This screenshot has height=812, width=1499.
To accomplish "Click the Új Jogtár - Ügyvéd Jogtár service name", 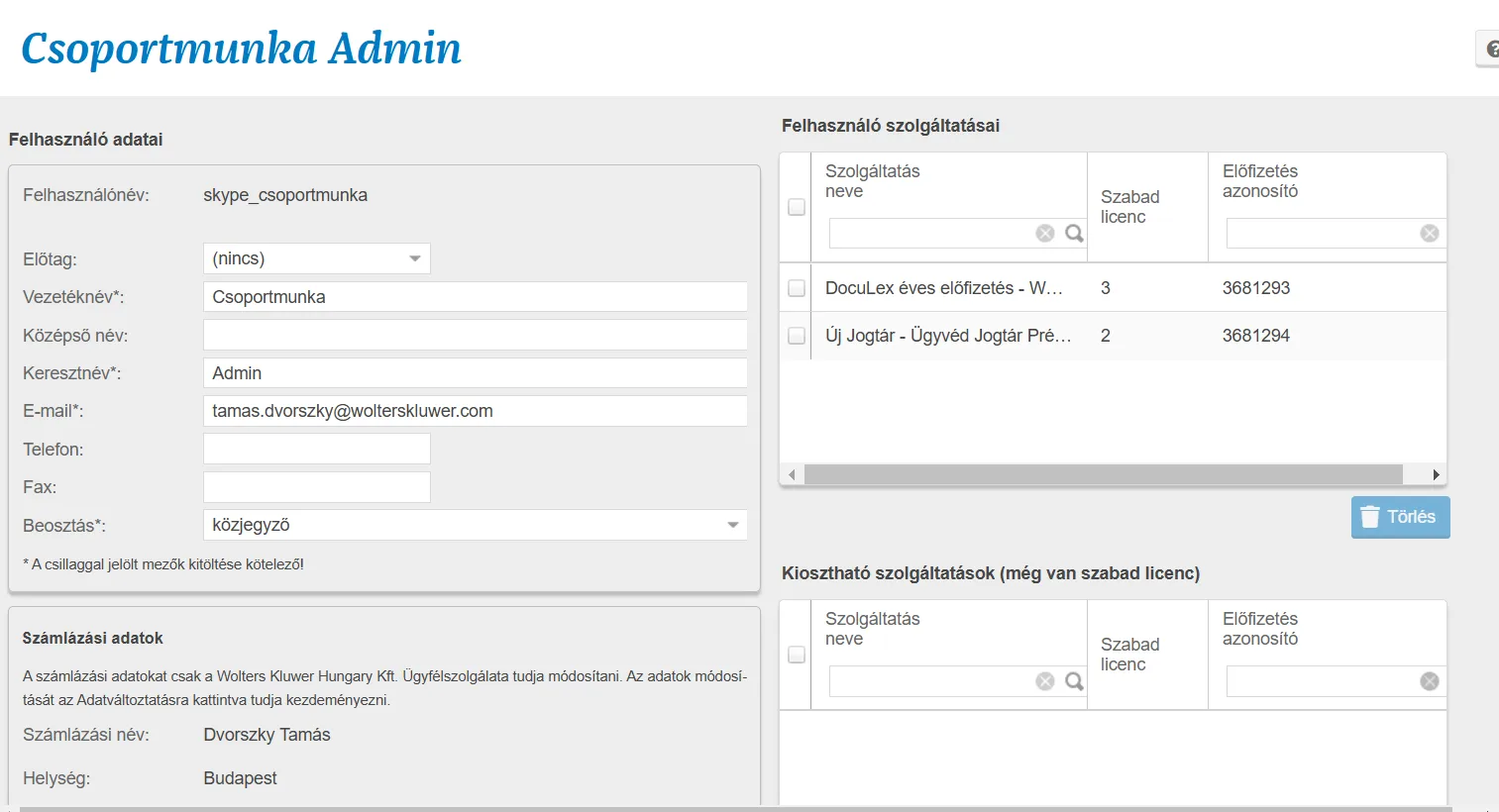I will point(948,336).
